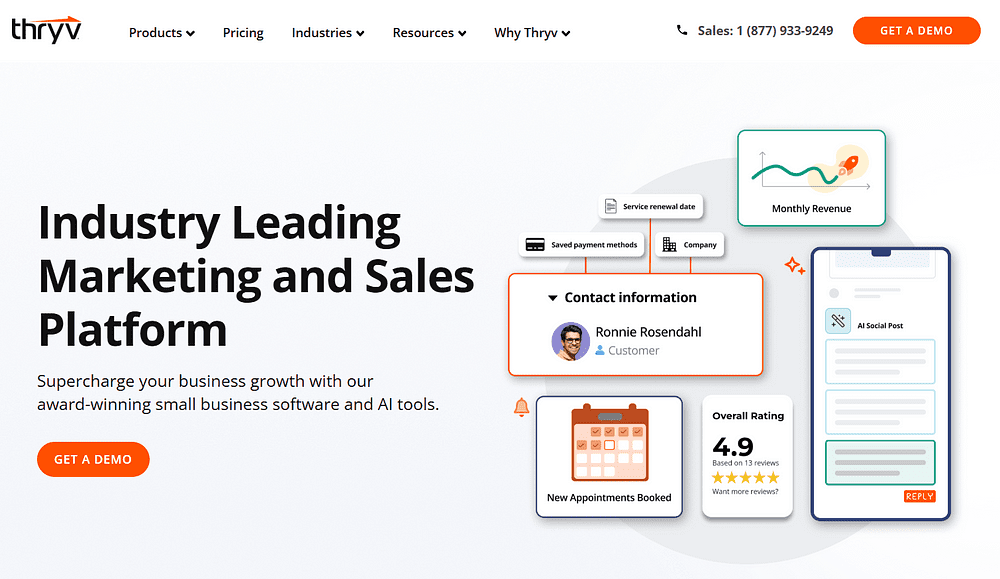The height and width of the screenshot is (579, 1000).
Task: Click the notification bell icon
Action: click(522, 407)
